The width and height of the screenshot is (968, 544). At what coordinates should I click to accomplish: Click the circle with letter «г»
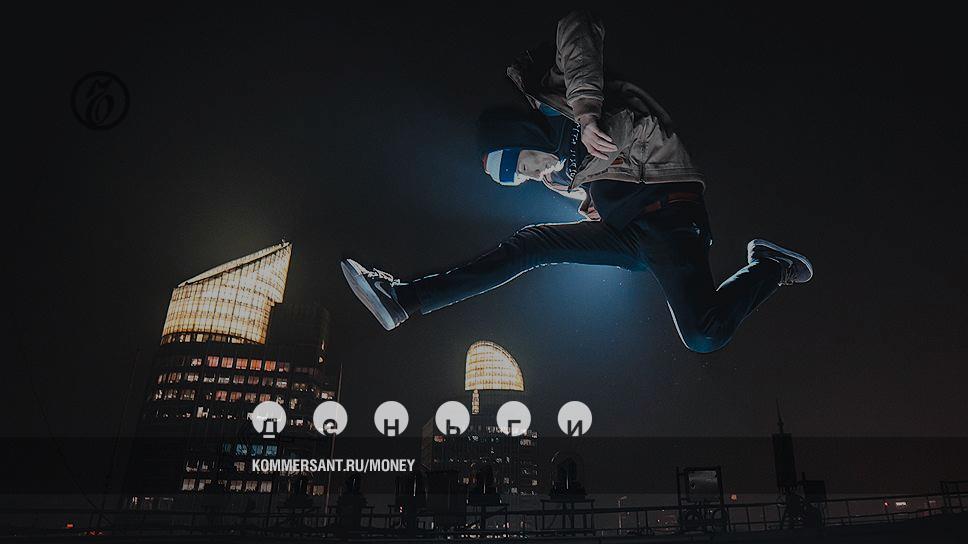[x=513, y=419]
